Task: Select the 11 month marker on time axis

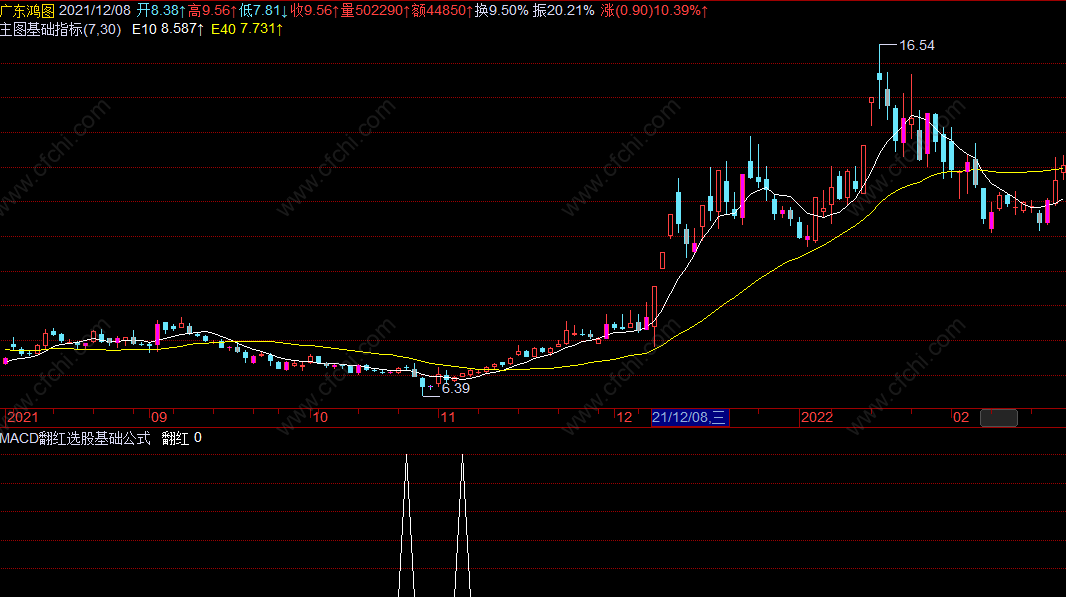Action: coord(447,417)
